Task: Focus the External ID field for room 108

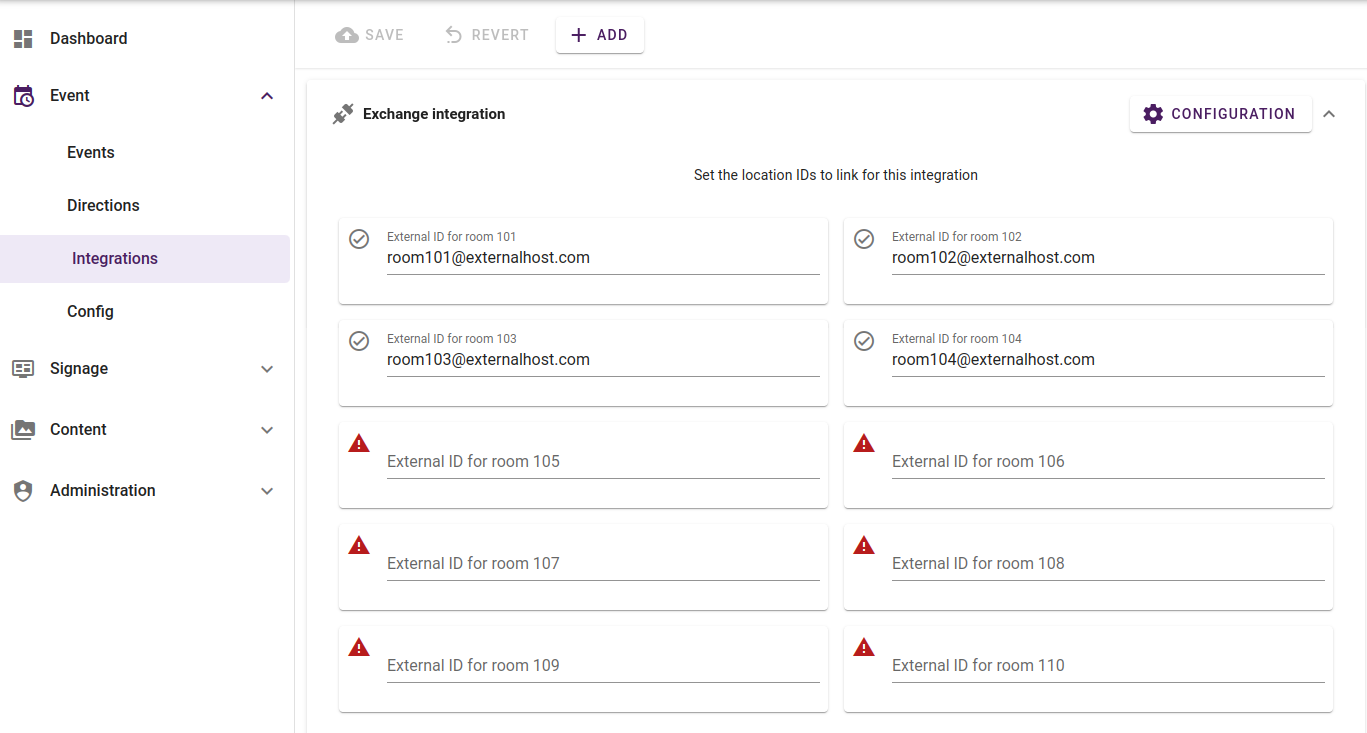Action: (1108, 564)
